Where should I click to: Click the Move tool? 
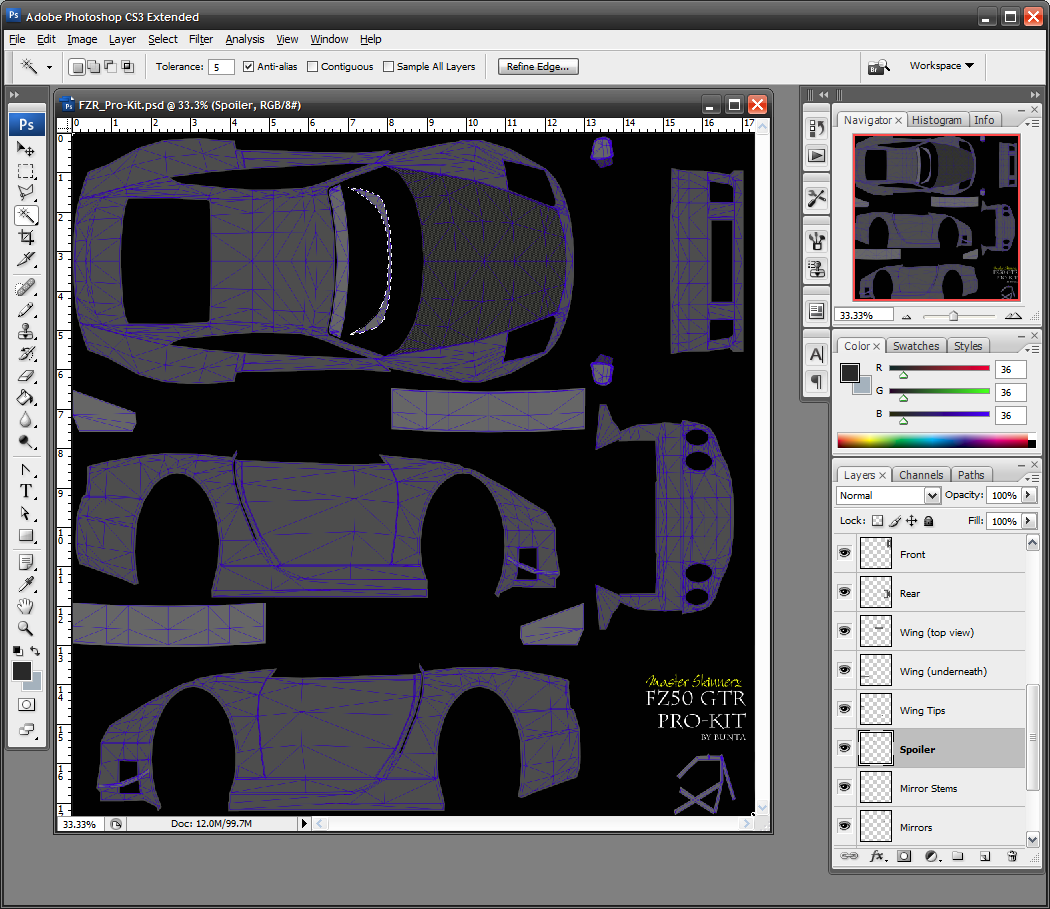pos(26,148)
